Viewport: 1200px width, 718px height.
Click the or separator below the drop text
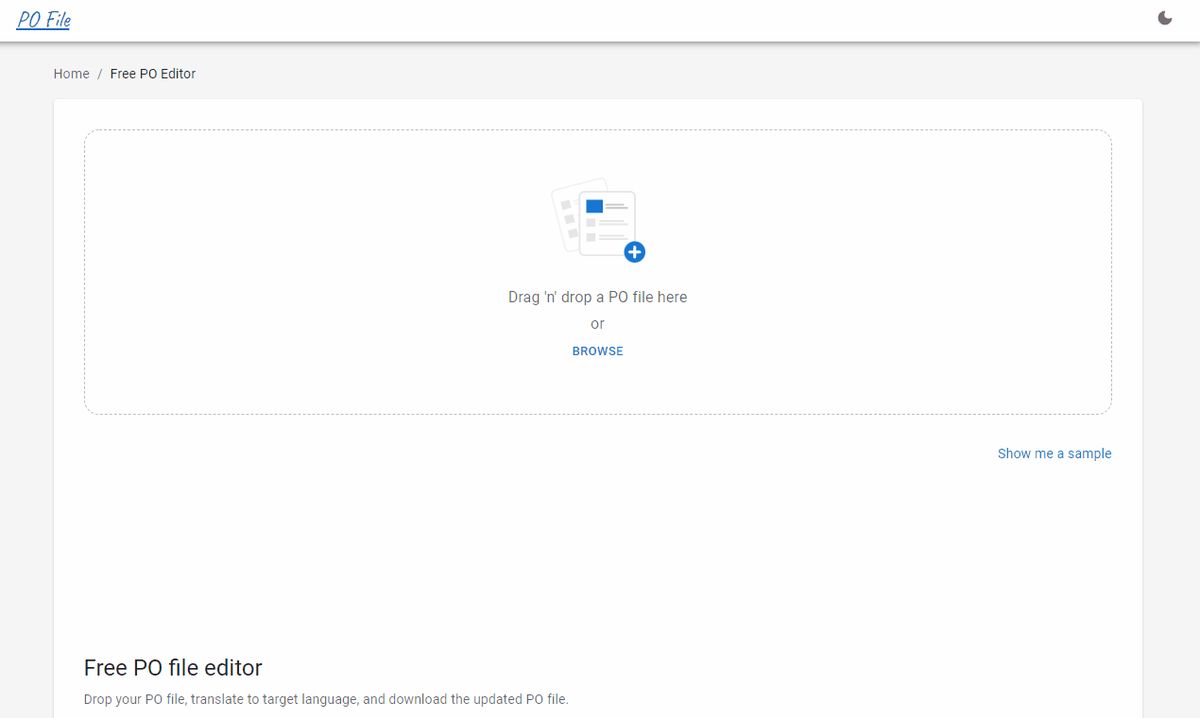pos(597,323)
